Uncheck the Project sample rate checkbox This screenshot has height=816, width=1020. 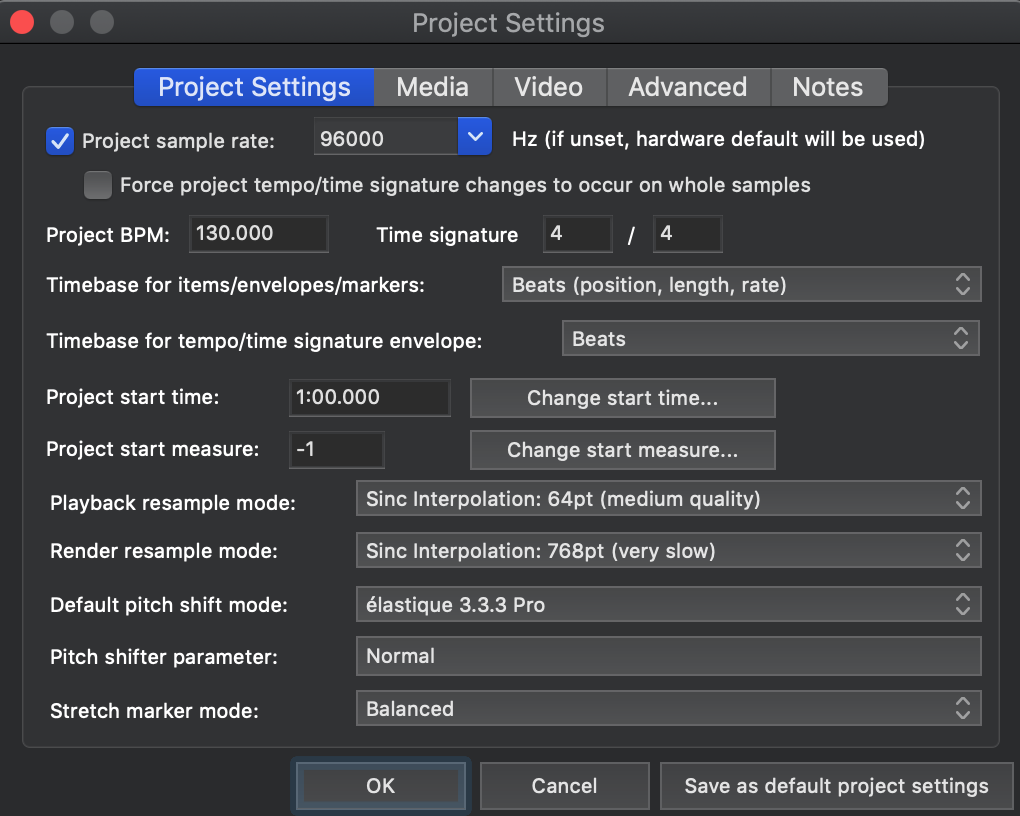[x=60, y=141]
